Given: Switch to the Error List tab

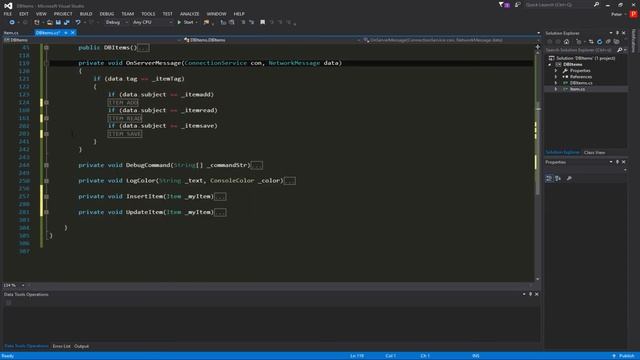Looking at the screenshot, I should (62, 346).
